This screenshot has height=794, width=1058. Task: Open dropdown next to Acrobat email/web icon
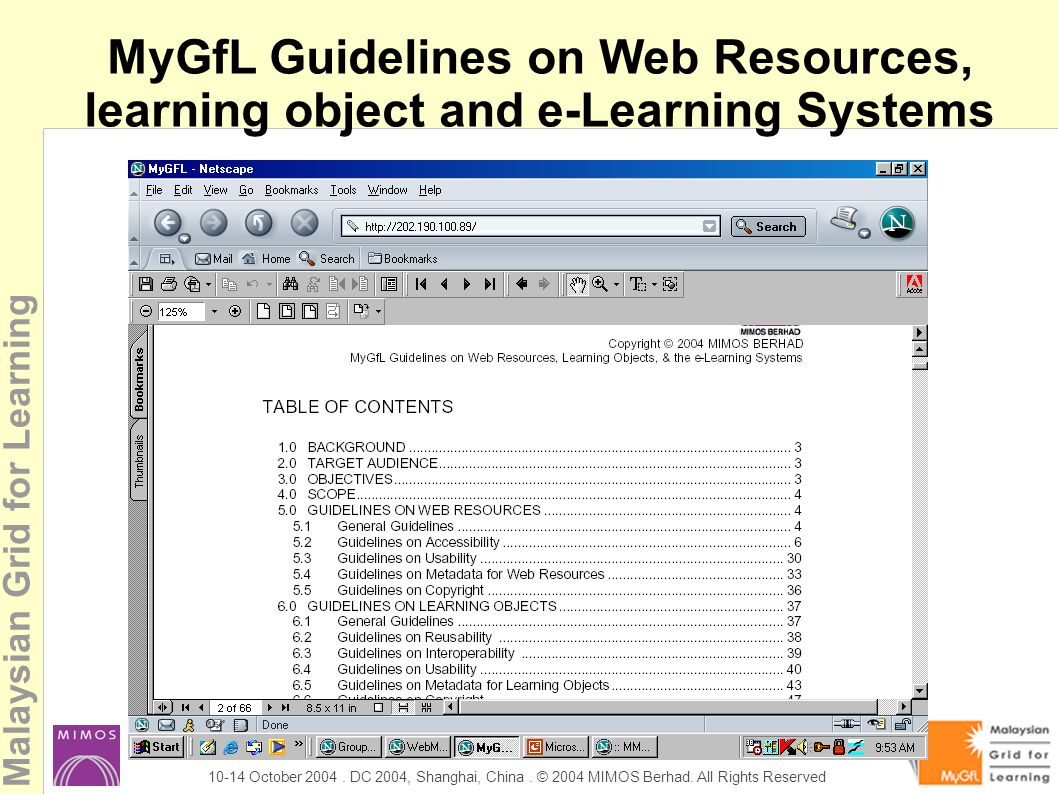[208, 285]
